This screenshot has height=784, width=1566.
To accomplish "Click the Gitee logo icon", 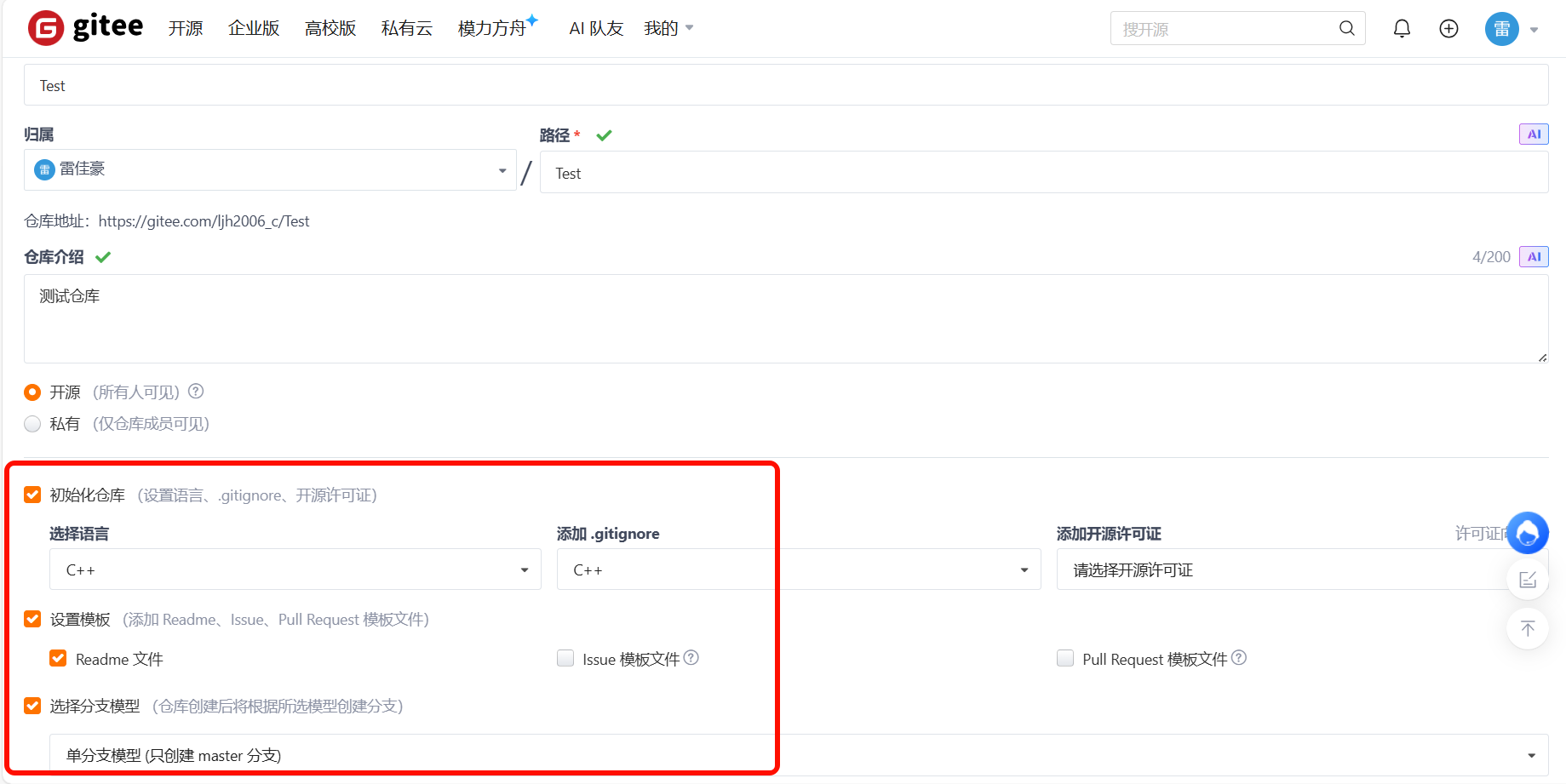I will 46,27.
